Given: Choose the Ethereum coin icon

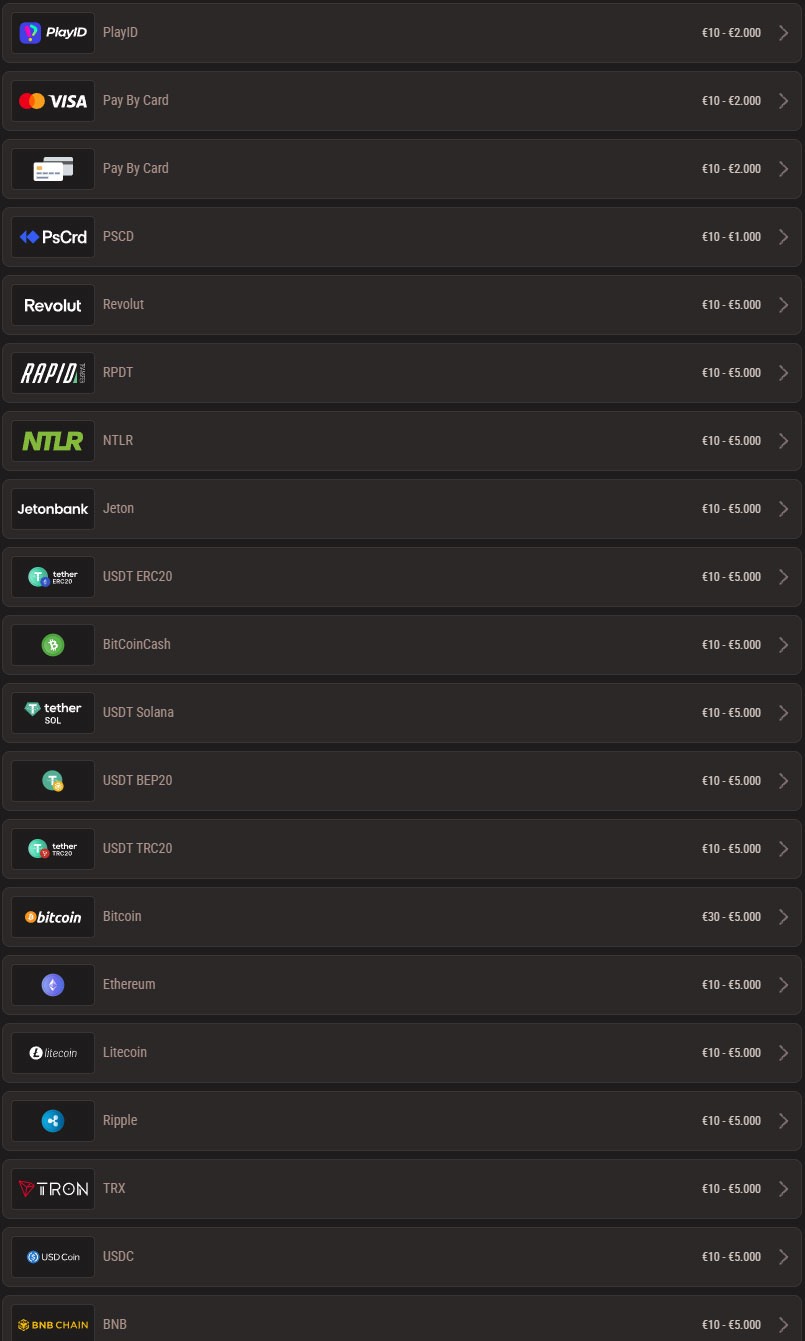Looking at the screenshot, I should [53, 985].
